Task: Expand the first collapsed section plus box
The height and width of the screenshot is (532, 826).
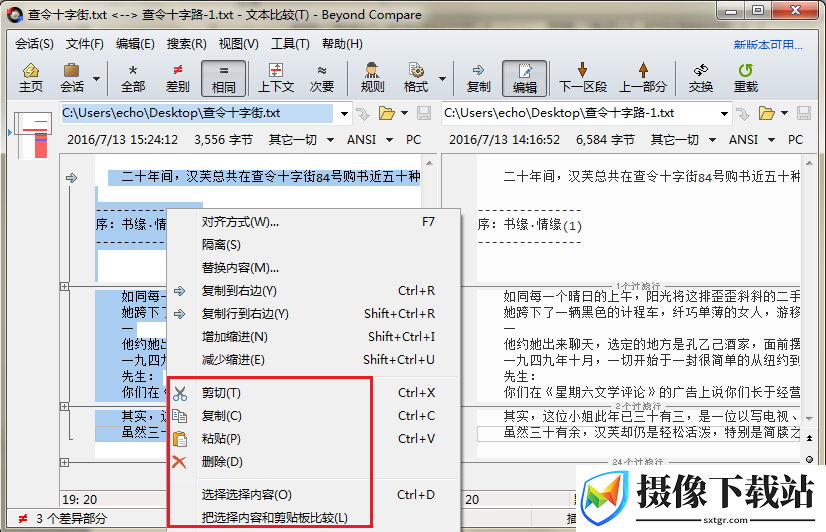Action: (x=64, y=287)
